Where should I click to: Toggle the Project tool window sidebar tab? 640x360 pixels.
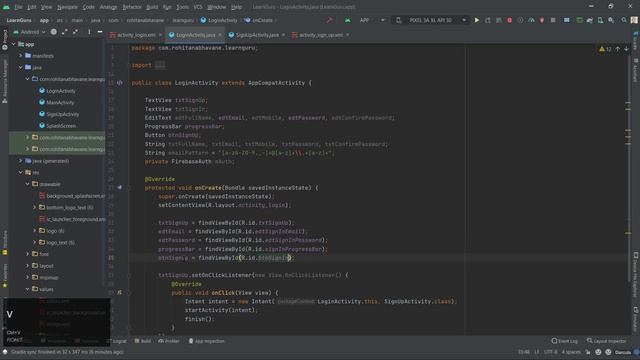click(x=4, y=40)
